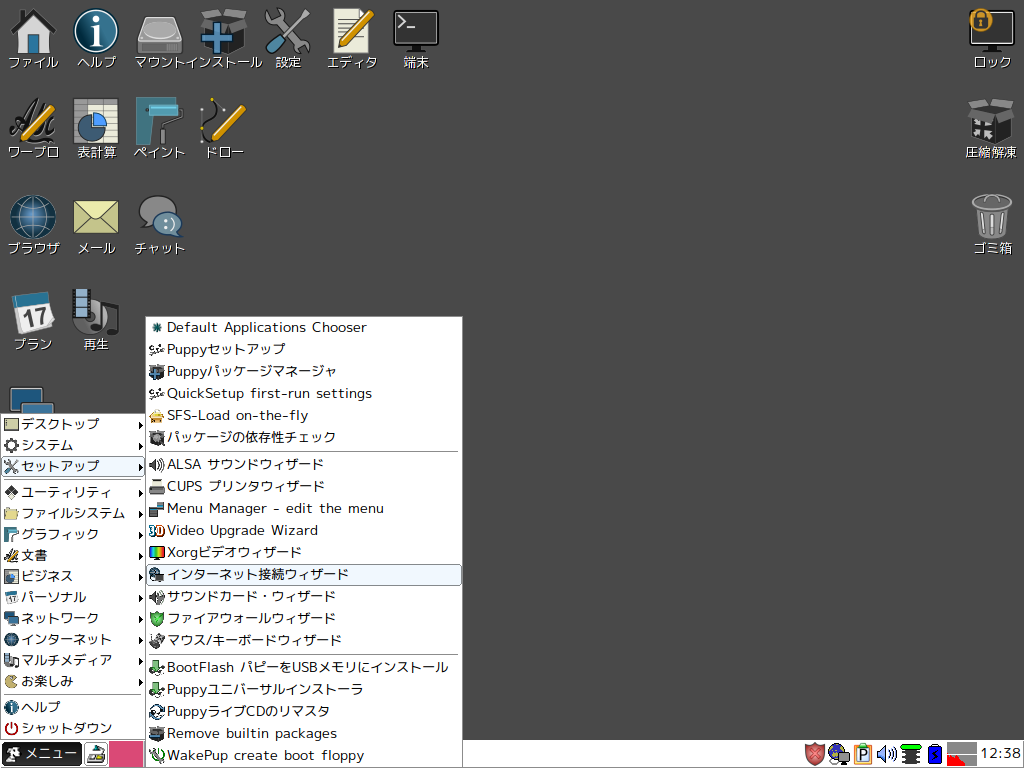1024x768 pixels.
Task: Click the blue battery tray icon
Action: (x=935, y=754)
